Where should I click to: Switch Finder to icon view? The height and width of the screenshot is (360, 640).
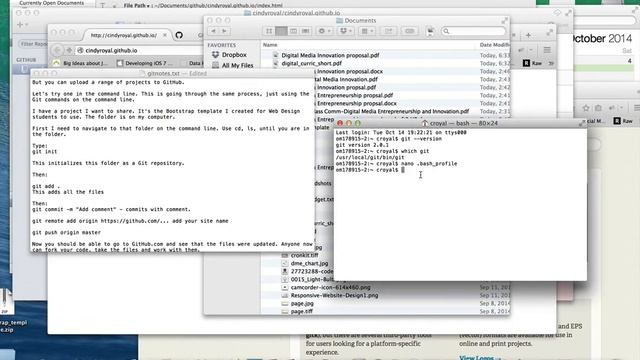[x=269, y=31]
